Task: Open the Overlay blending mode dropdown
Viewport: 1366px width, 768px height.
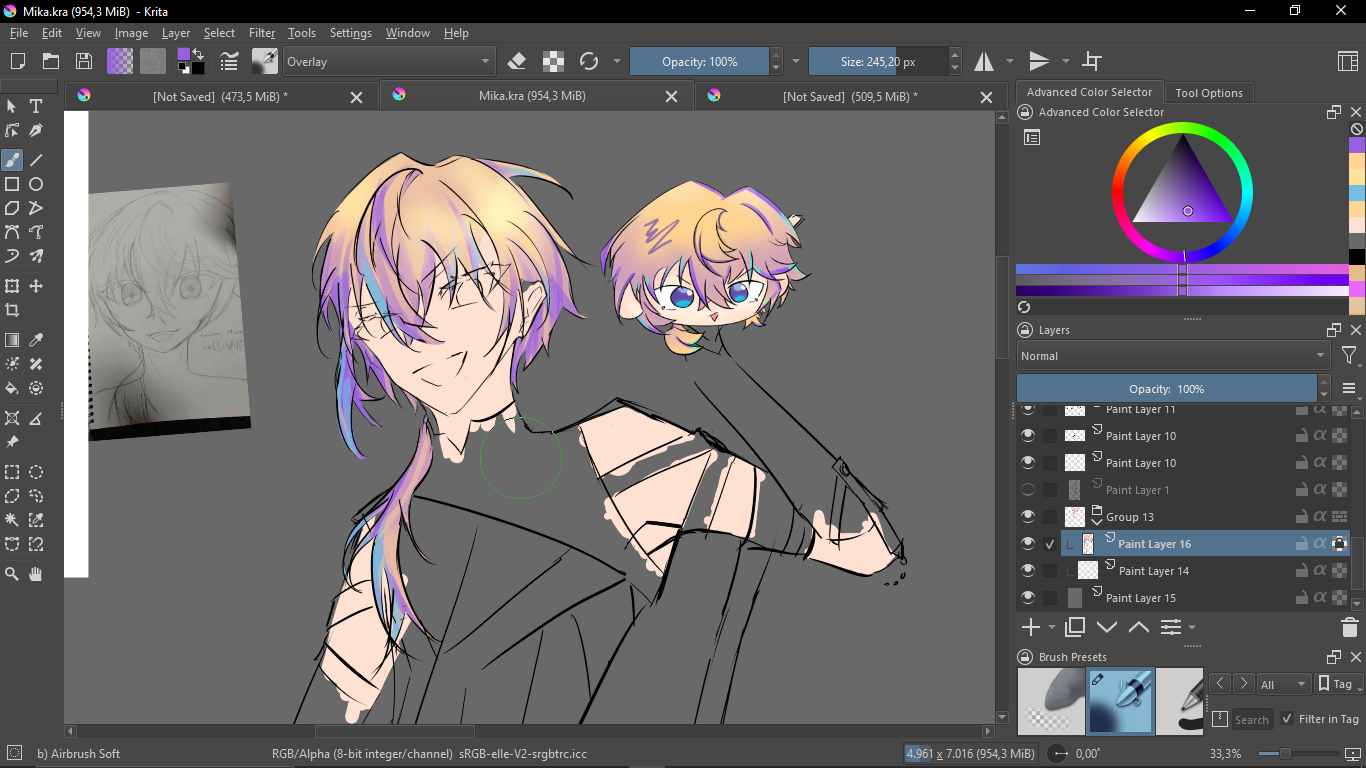Action: (389, 62)
